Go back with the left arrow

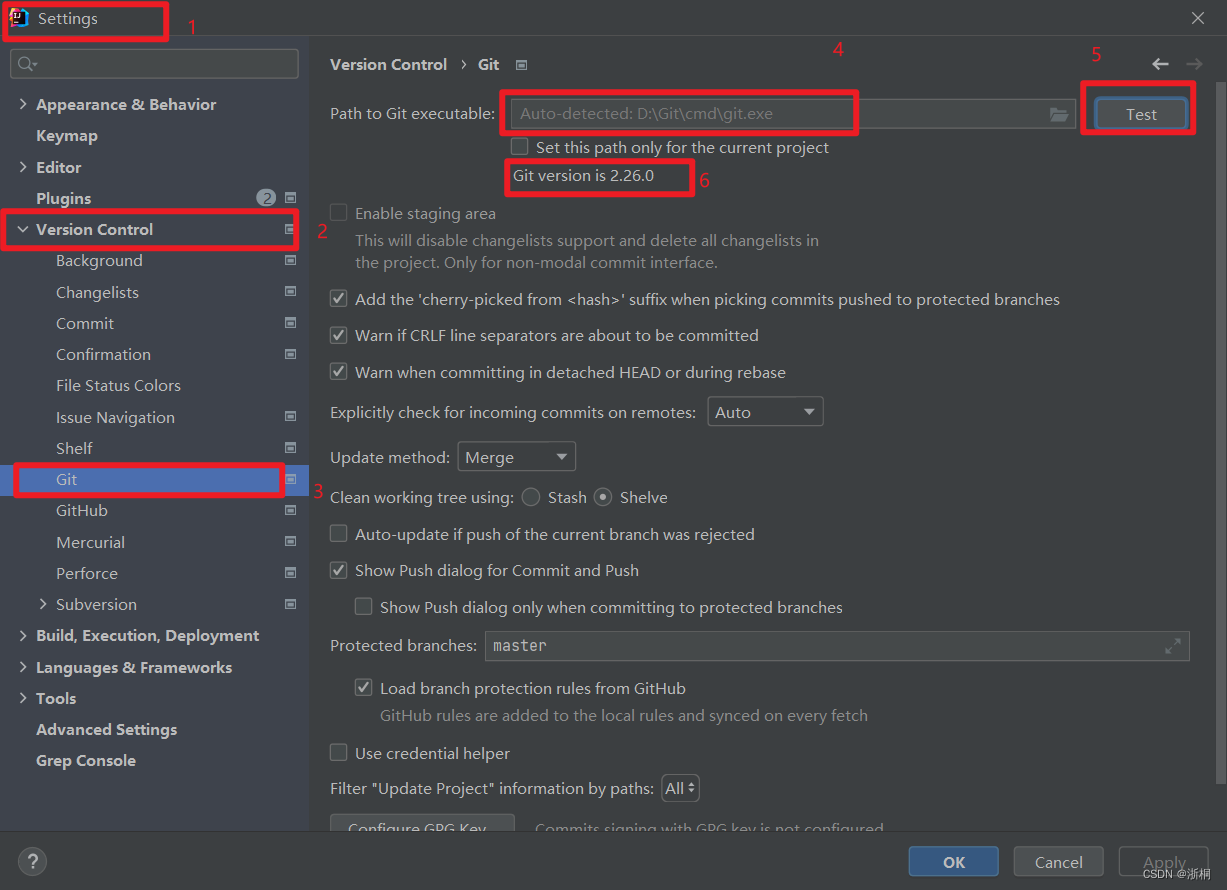(x=1160, y=64)
